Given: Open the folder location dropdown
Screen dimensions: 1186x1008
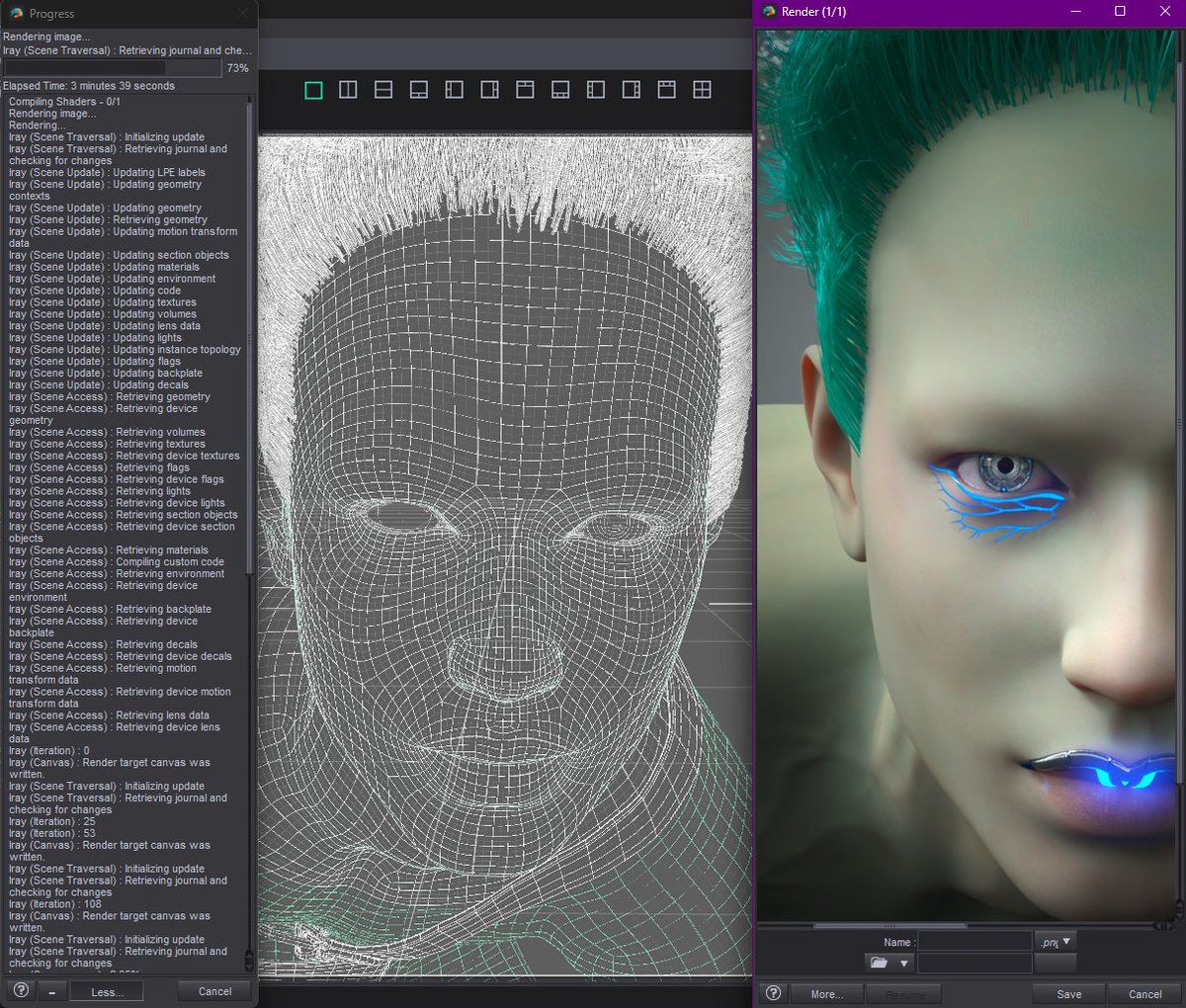Looking at the screenshot, I should [889, 963].
